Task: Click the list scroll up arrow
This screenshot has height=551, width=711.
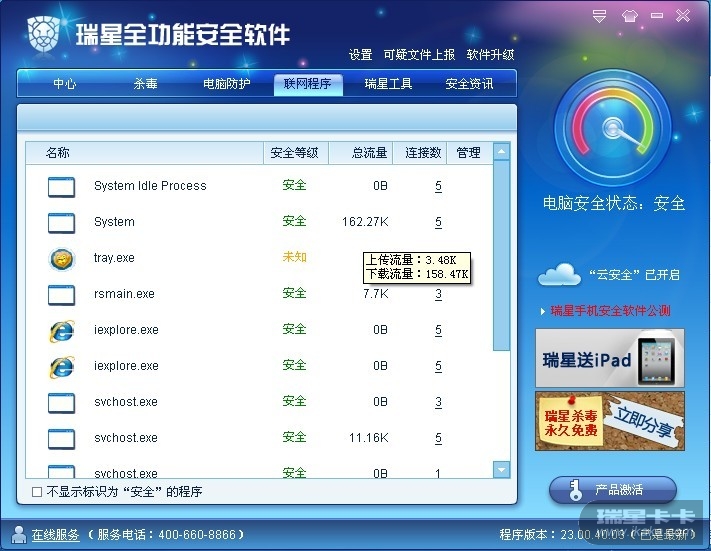Action: click(x=502, y=152)
